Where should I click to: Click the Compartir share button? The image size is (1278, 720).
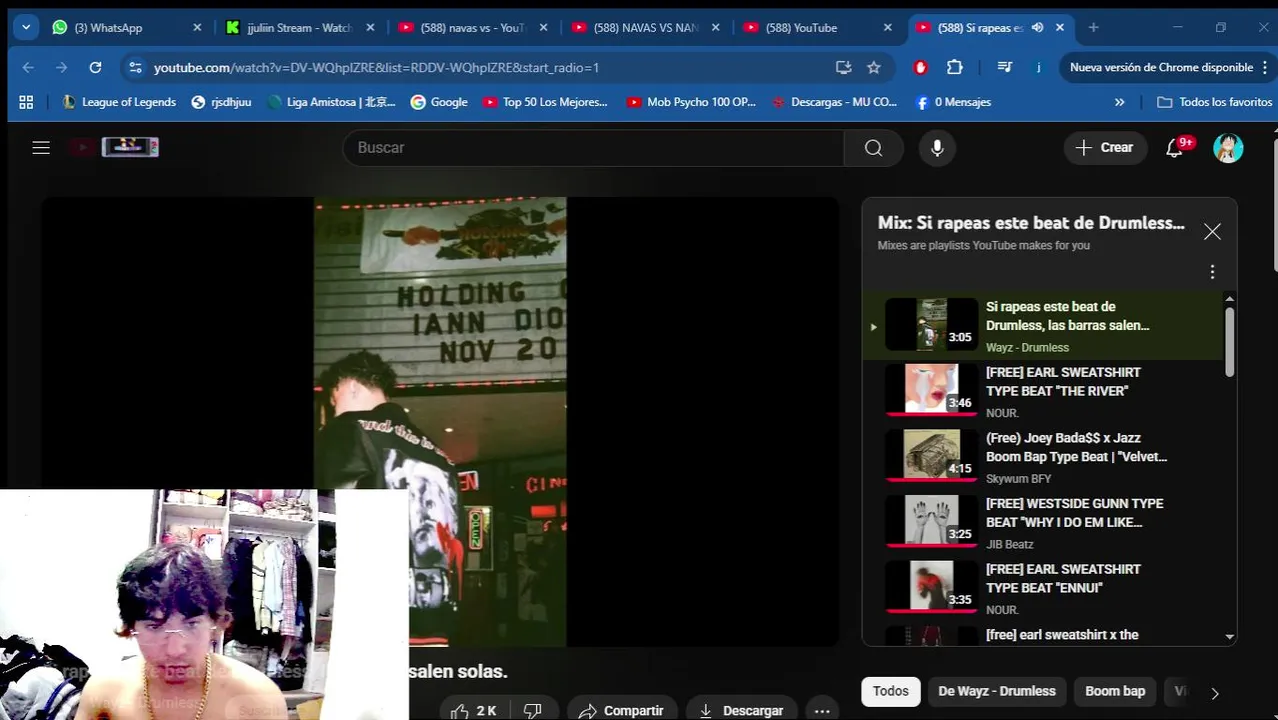[x=621, y=711]
